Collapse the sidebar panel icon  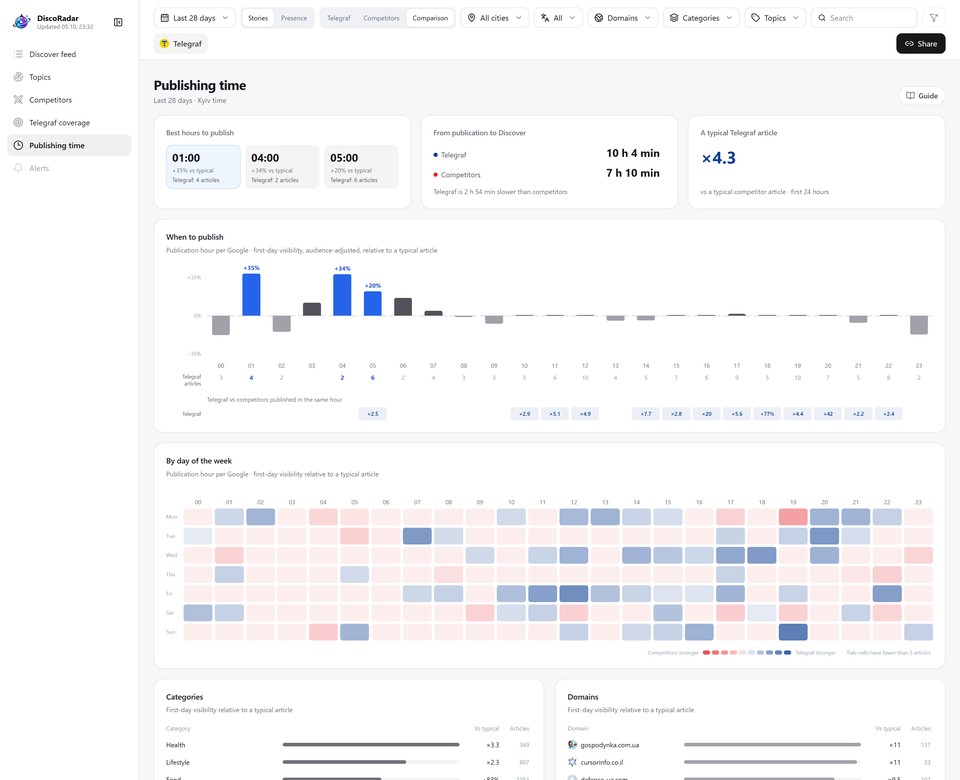(x=118, y=22)
